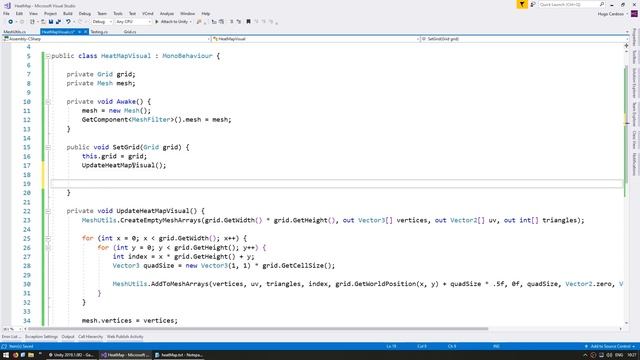Image resolution: width=640 pixels, height=360 pixels.
Task: Click into the Quick Launch search field
Action: click(568, 4)
